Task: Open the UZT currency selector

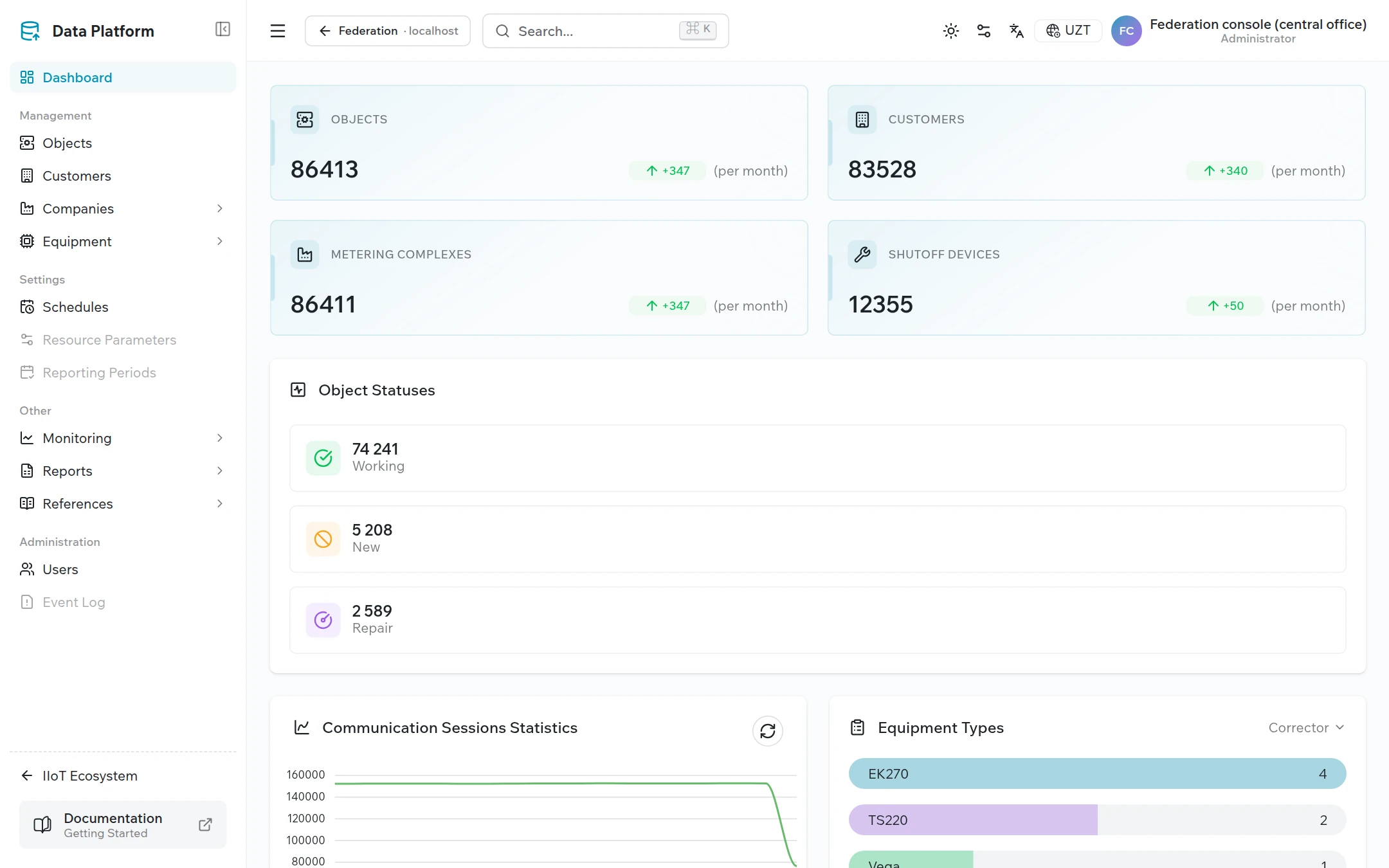Action: [x=1068, y=31]
